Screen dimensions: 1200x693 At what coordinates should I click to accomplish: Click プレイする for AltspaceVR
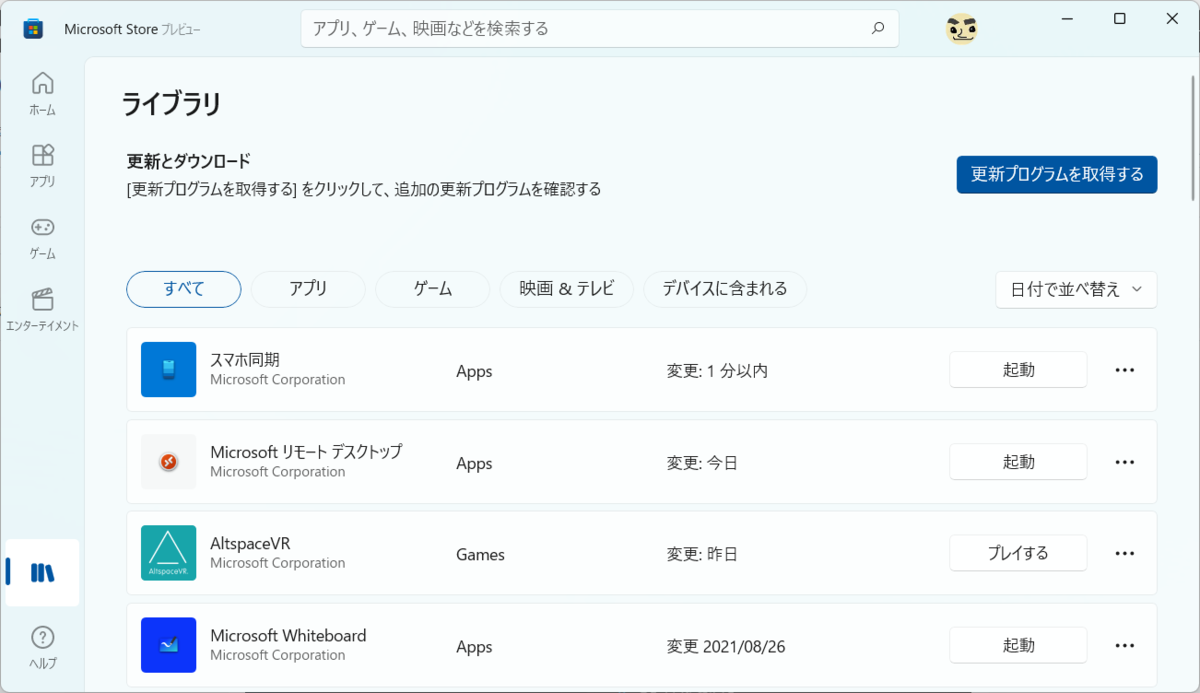pyautogui.click(x=1018, y=554)
